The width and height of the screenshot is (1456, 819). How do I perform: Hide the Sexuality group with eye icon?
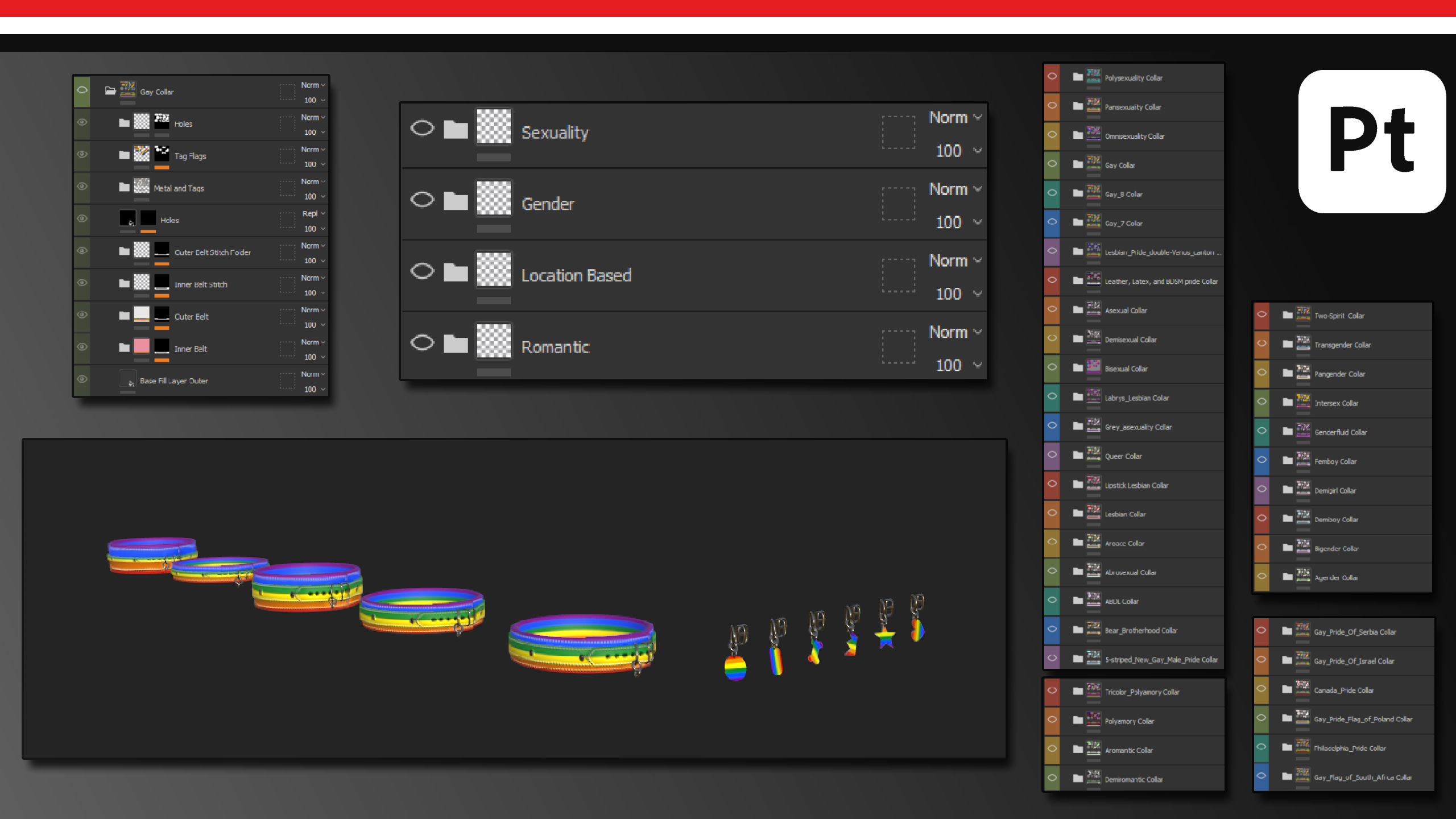pos(422,129)
